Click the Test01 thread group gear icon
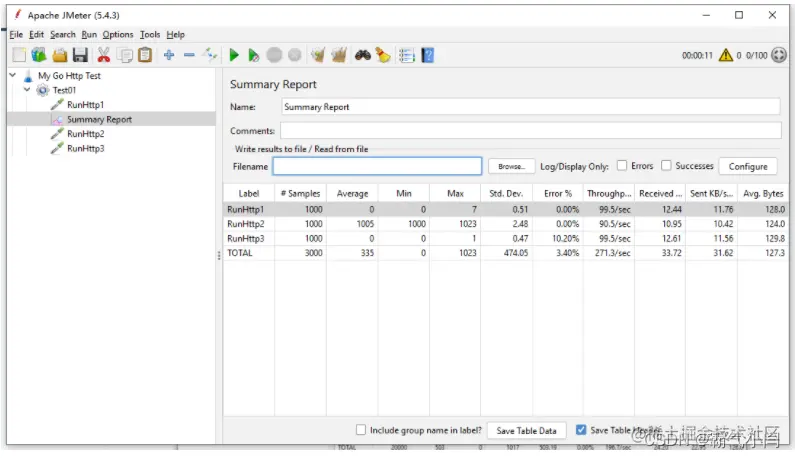 click(x=43, y=90)
